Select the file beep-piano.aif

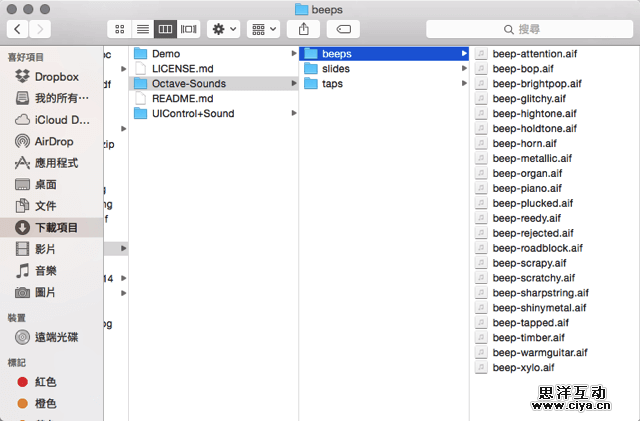click(526, 188)
